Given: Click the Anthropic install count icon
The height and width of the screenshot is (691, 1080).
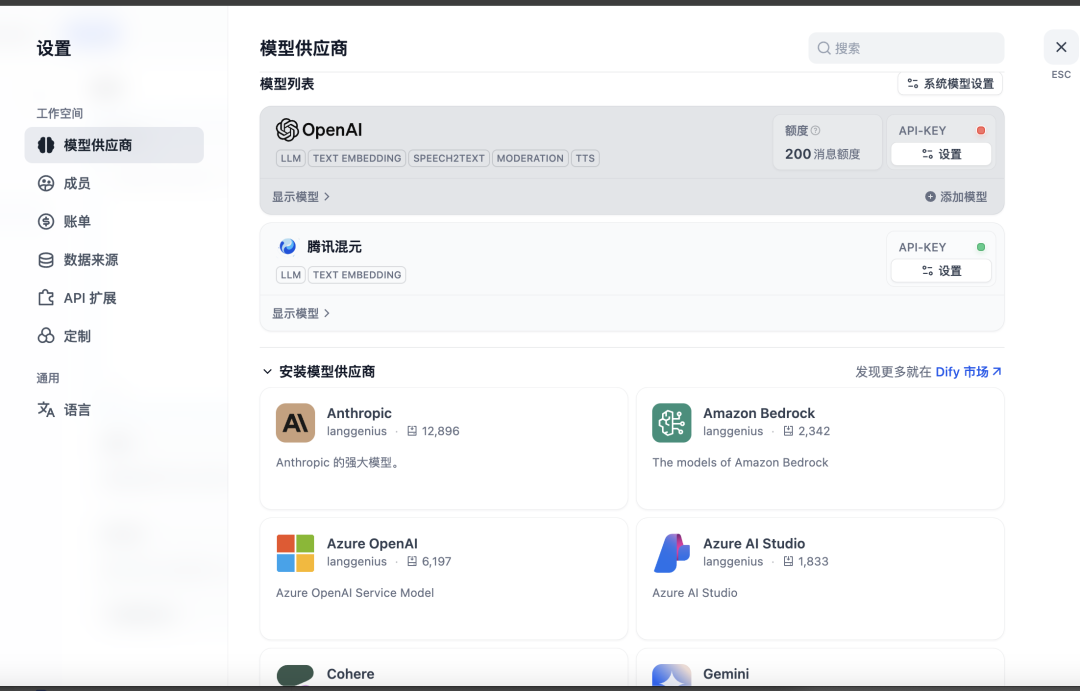Looking at the screenshot, I should (x=412, y=431).
